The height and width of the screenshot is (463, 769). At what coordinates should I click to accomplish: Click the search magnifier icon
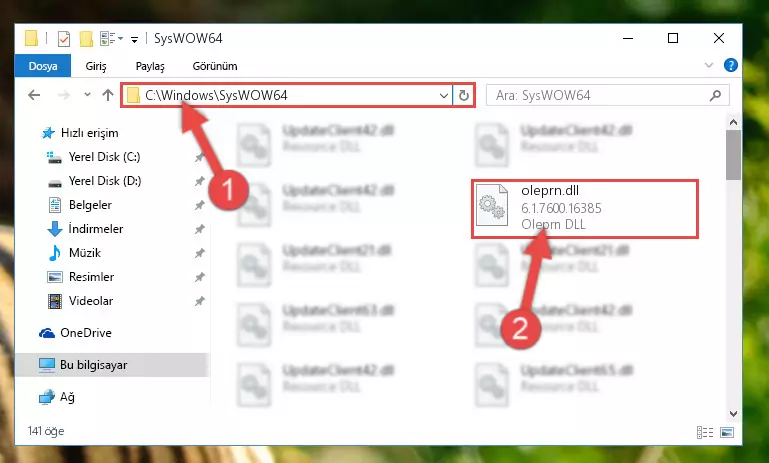[x=715, y=95]
